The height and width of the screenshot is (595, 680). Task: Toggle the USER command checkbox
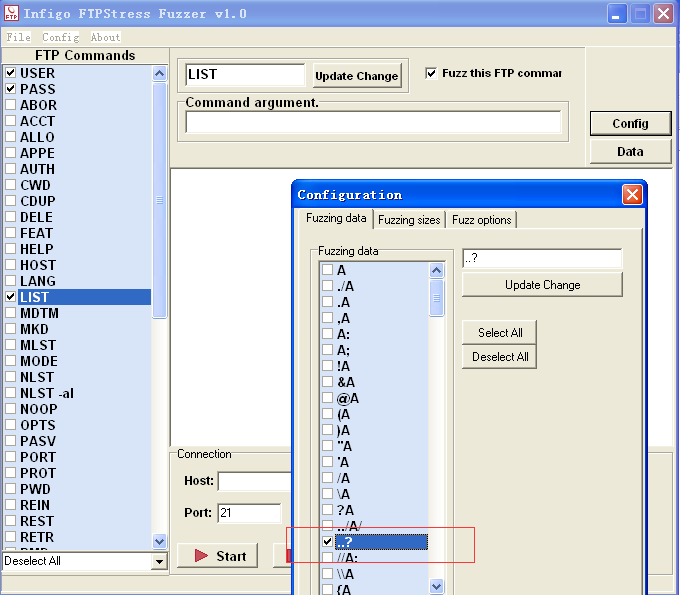[10, 73]
